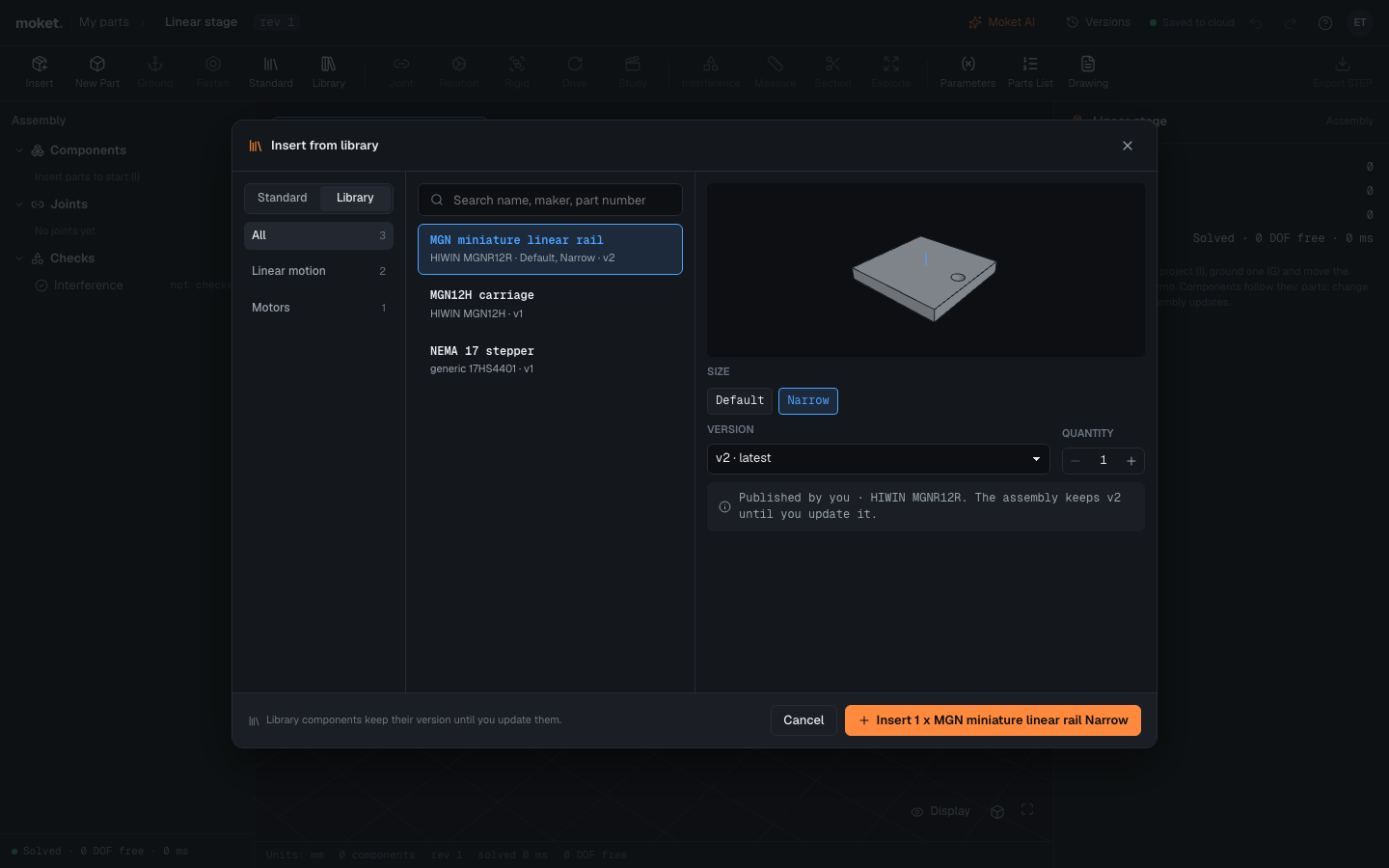
Task: Open the Parameters tool
Action: tap(967, 71)
